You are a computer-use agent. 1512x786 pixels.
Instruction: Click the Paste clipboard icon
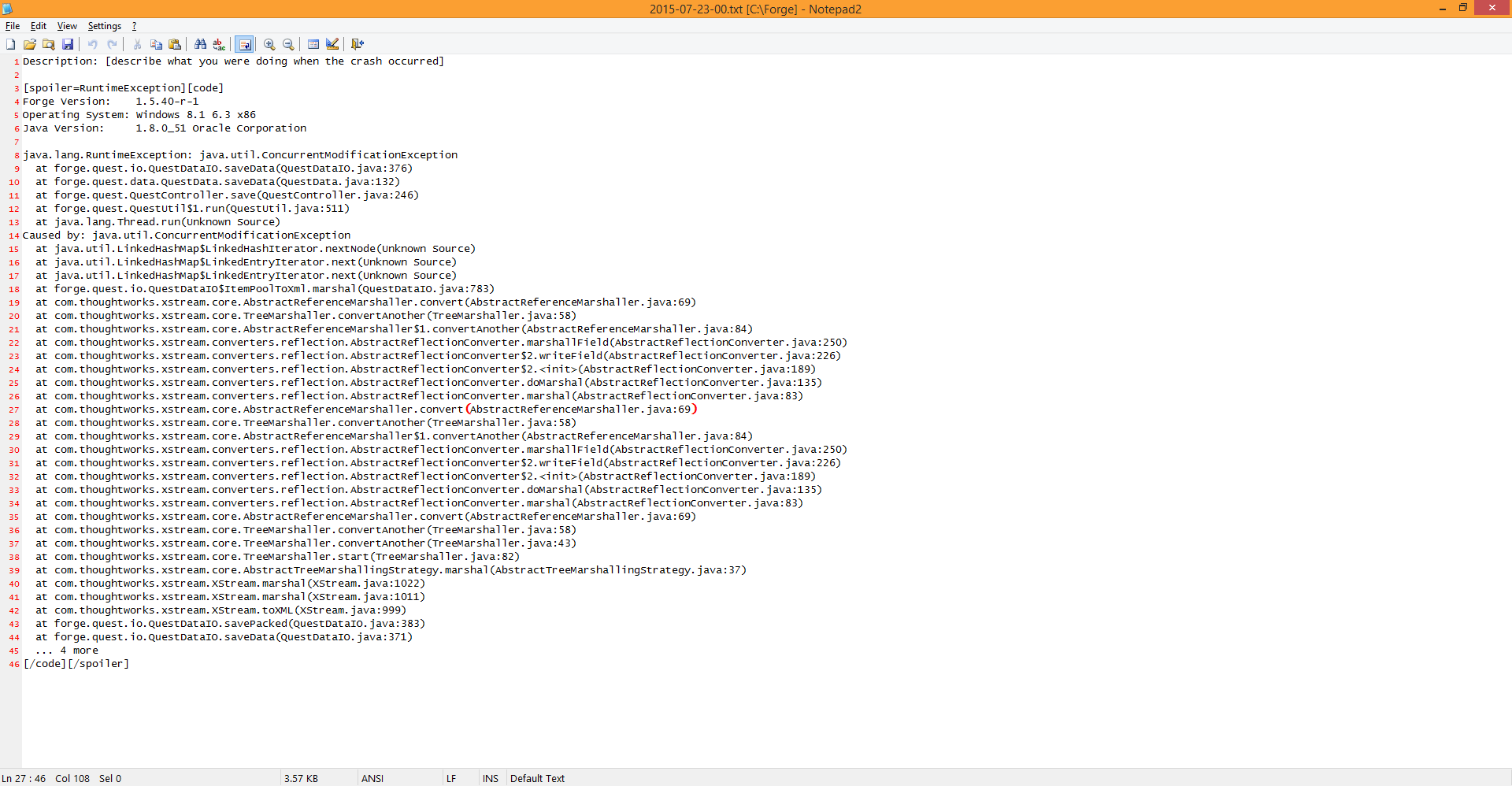pyautogui.click(x=175, y=44)
